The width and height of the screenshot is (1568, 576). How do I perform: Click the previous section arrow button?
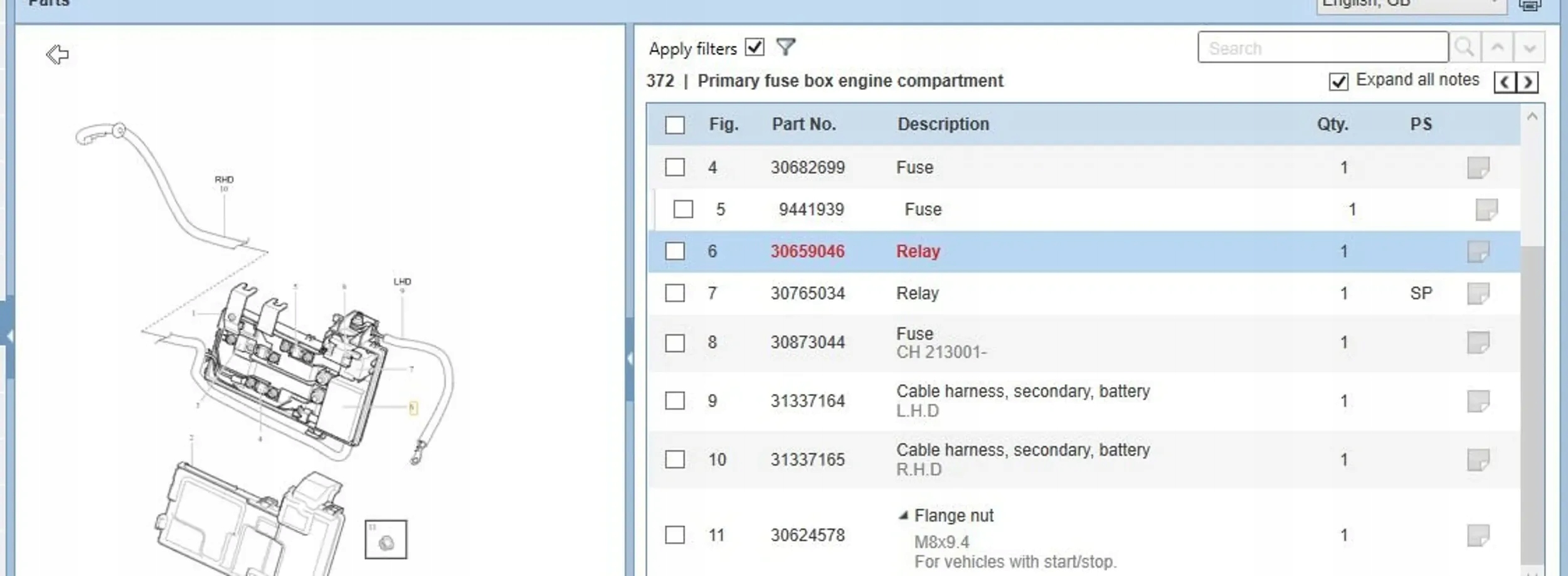pyautogui.click(x=1505, y=82)
